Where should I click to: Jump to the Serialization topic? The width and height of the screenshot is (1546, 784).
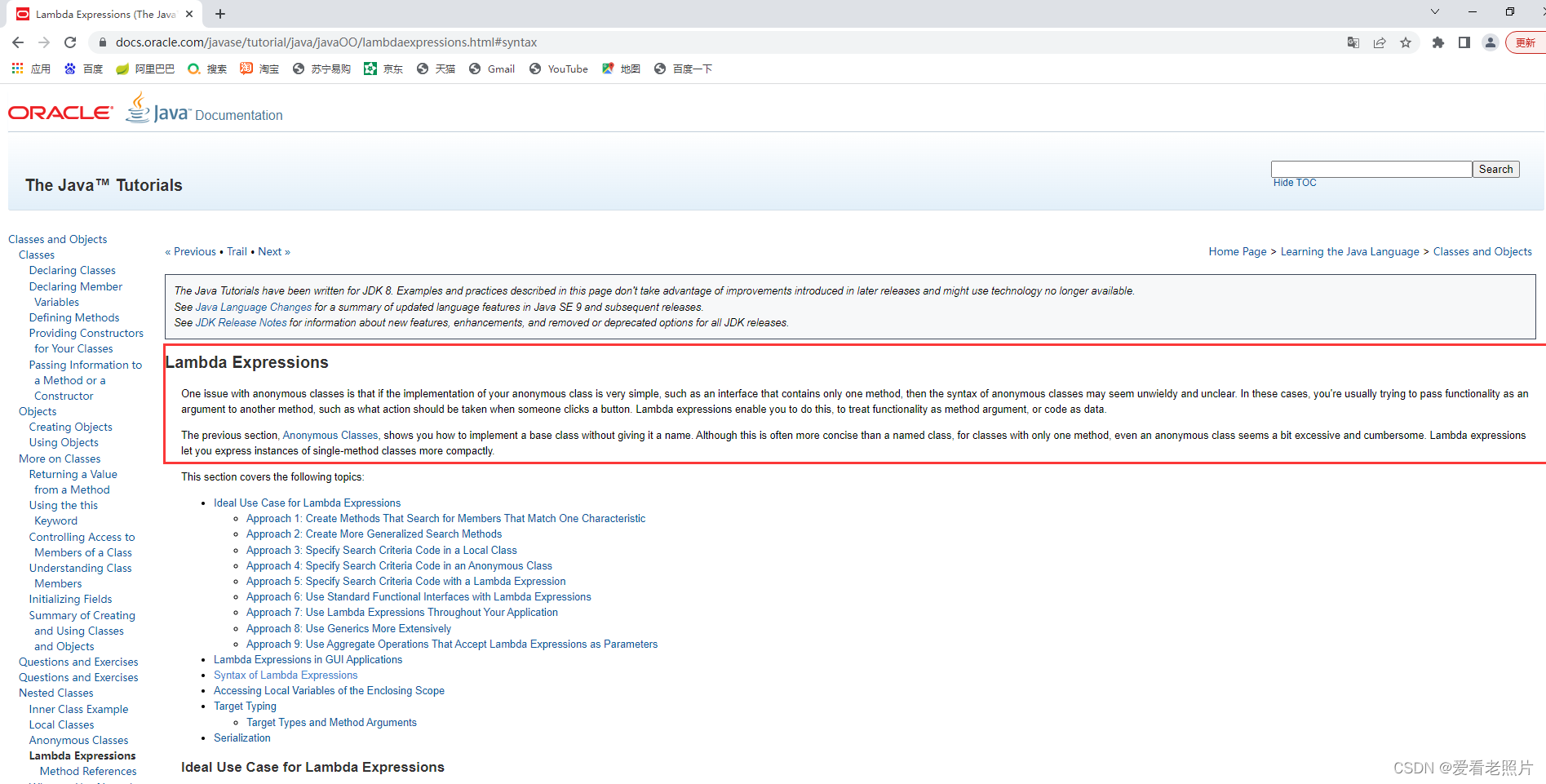pos(242,738)
